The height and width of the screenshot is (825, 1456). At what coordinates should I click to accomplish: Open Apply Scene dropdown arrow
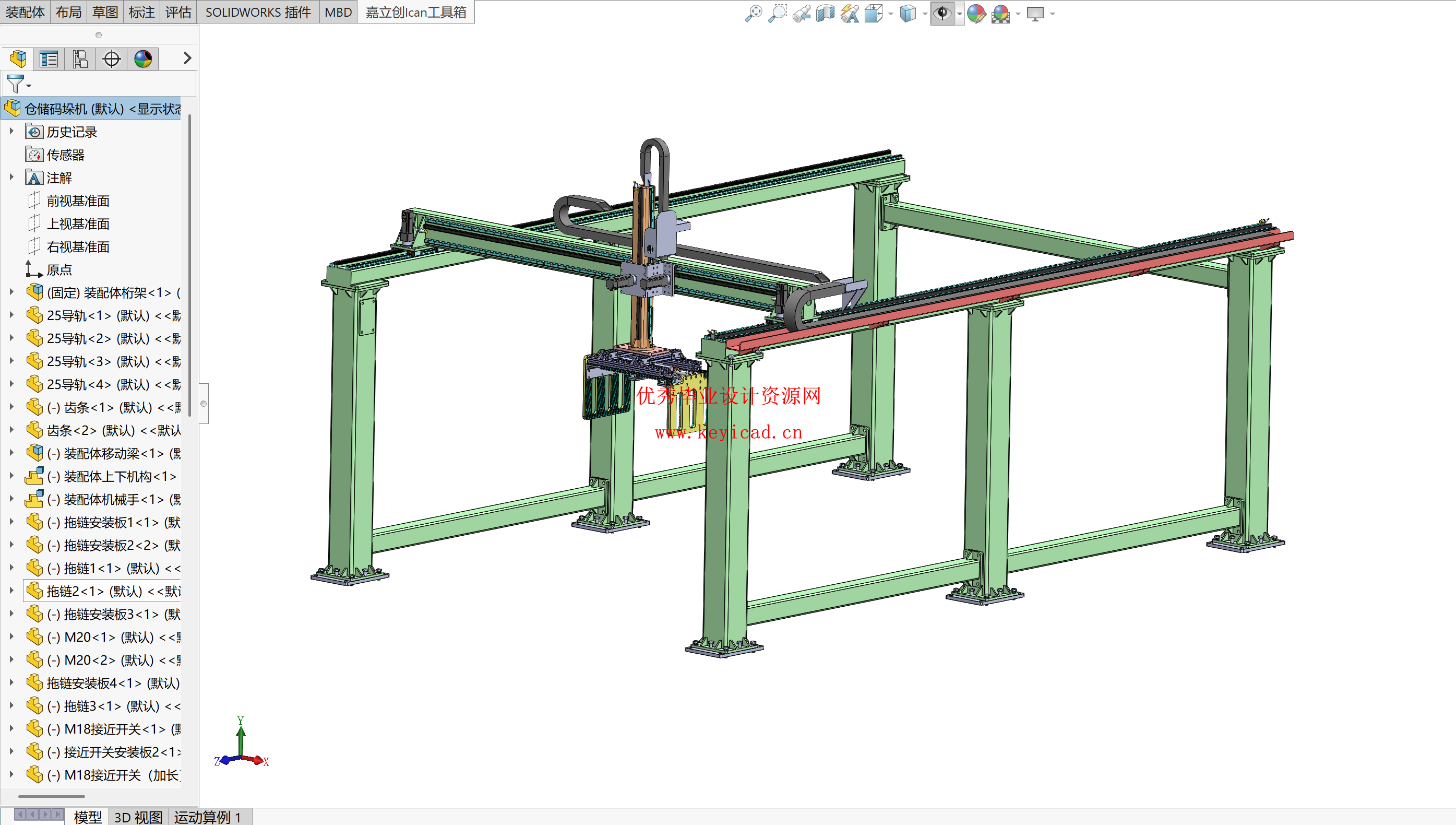pyautogui.click(x=1018, y=14)
